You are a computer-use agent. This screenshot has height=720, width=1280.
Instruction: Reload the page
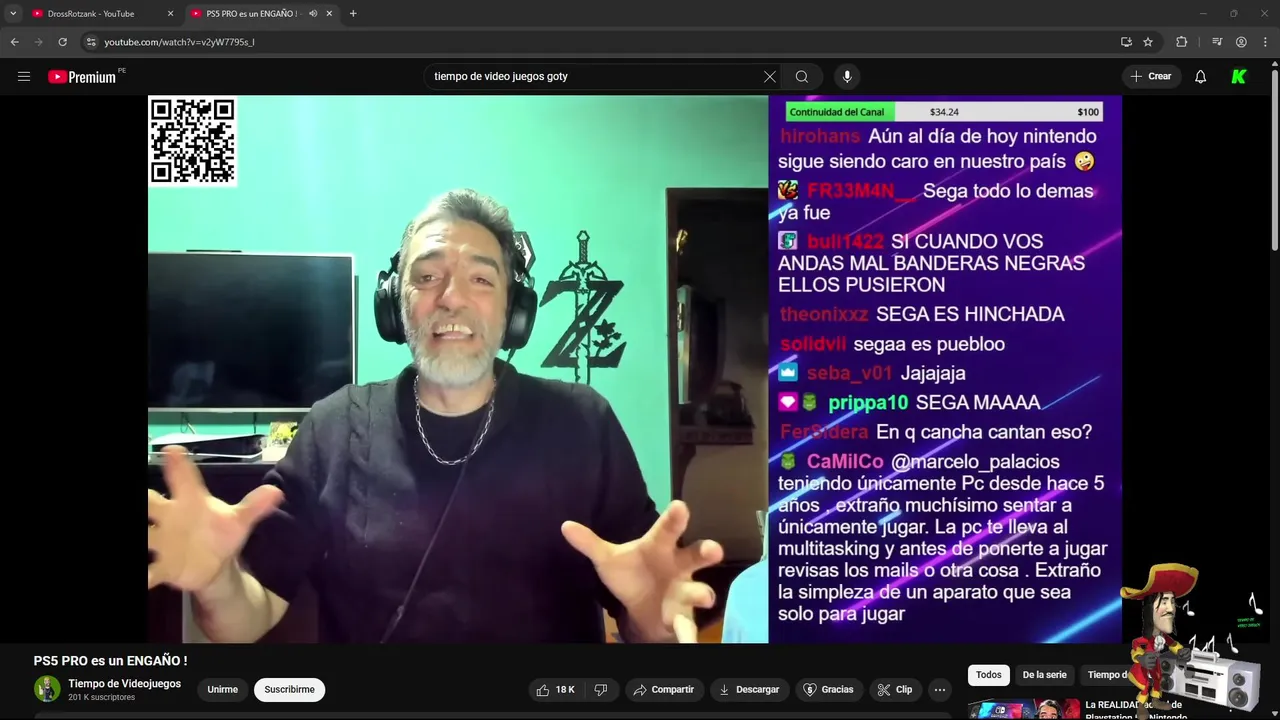(62, 42)
